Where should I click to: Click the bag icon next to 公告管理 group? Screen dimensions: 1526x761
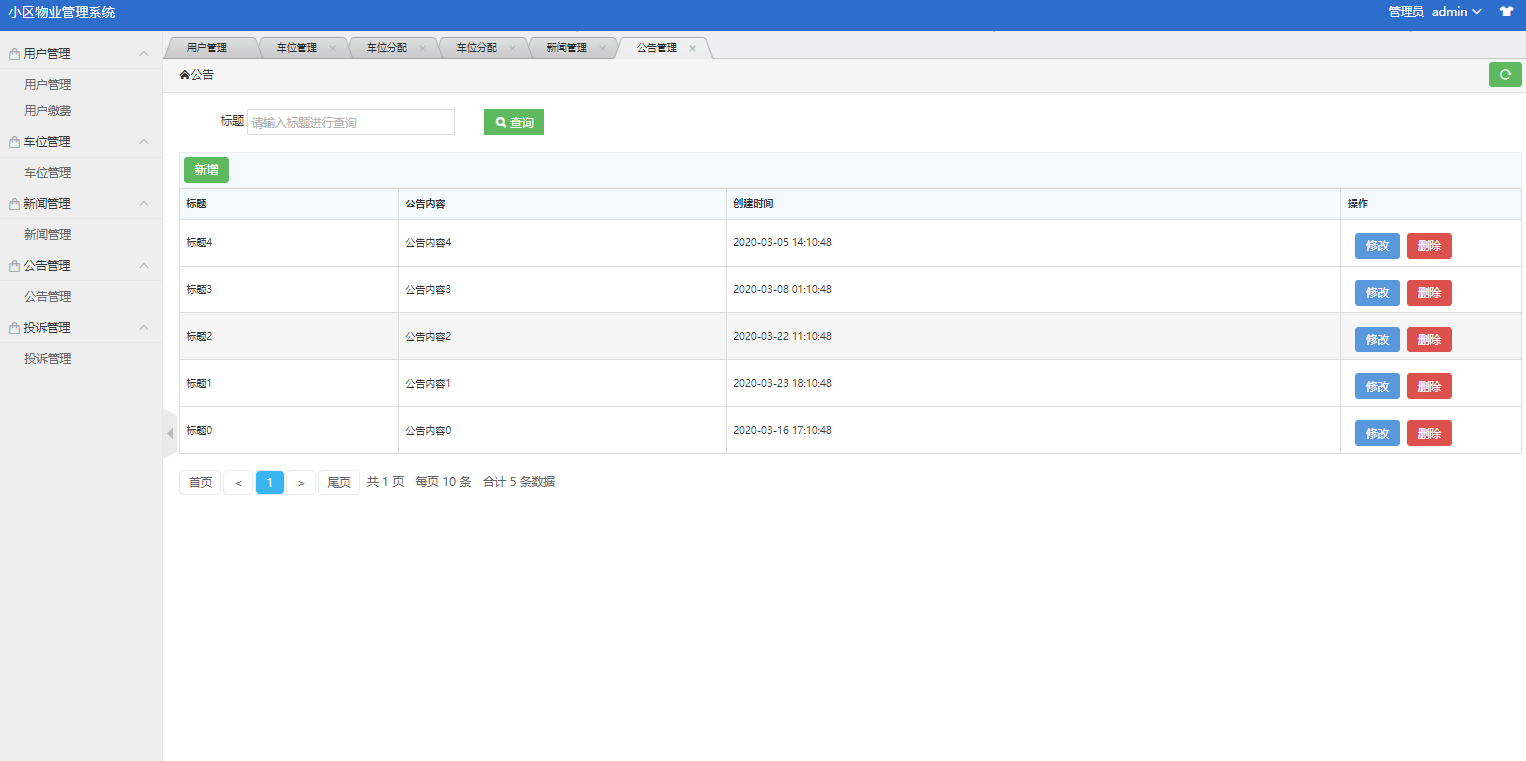coord(14,266)
